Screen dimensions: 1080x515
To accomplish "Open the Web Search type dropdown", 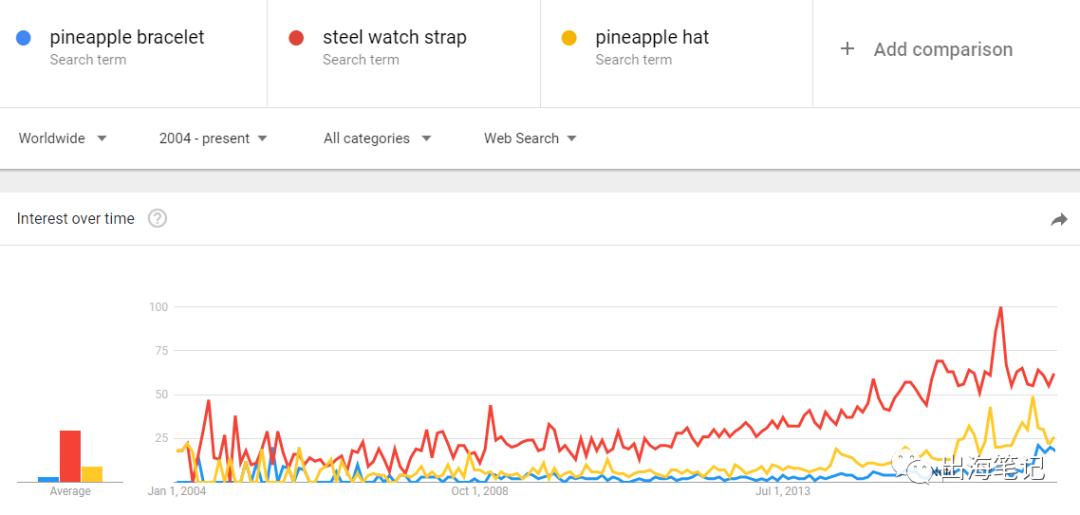I will [530, 138].
